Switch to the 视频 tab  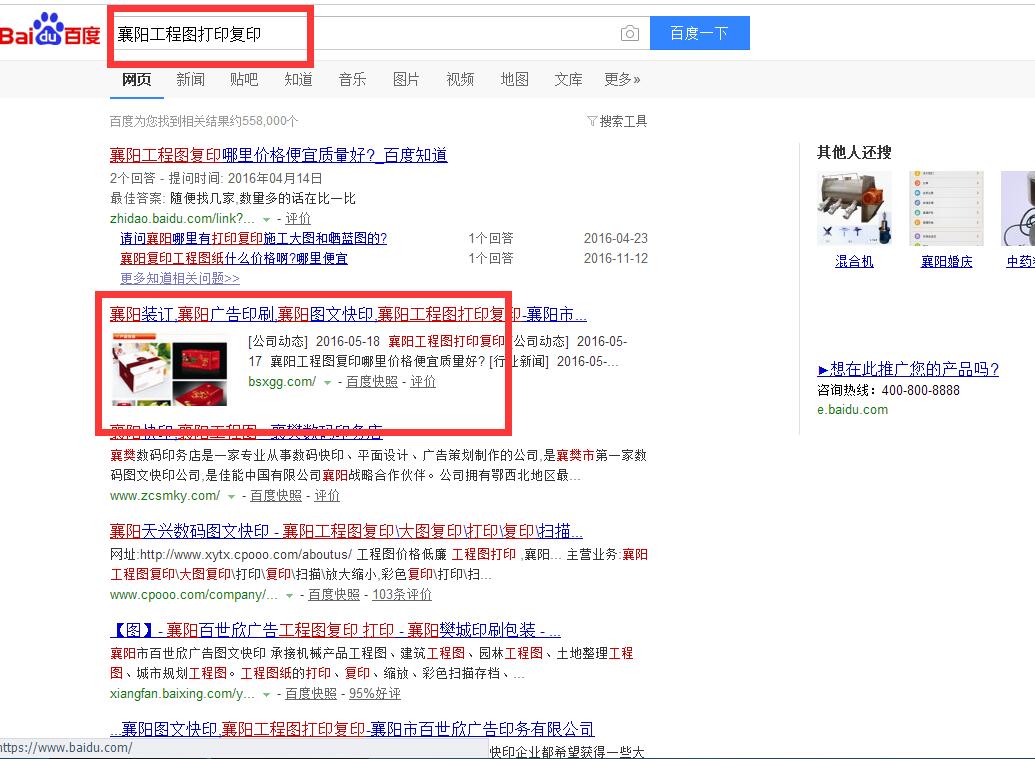tap(460, 79)
